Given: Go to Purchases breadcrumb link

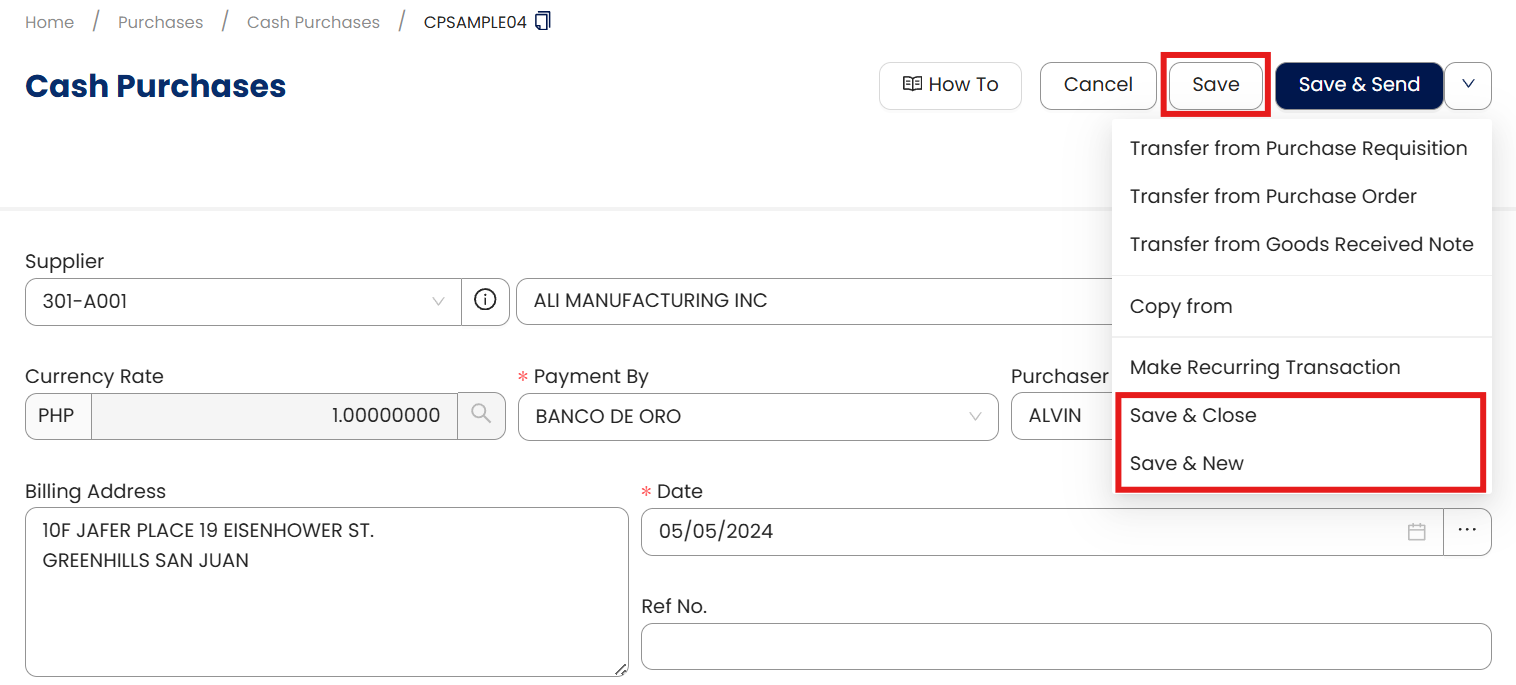Looking at the screenshot, I should [x=160, y=22].
